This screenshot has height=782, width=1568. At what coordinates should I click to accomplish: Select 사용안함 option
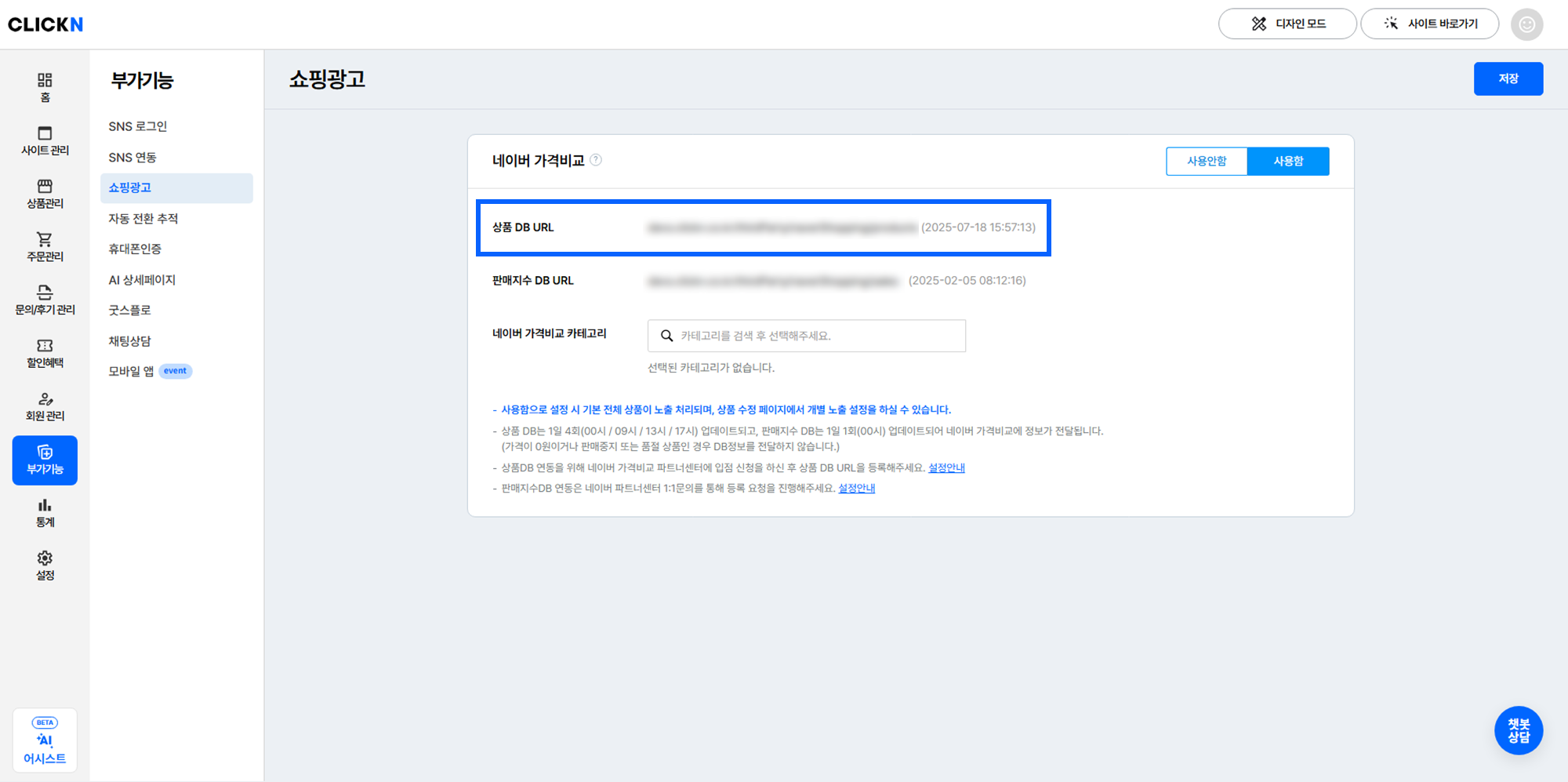(1207, 162)
